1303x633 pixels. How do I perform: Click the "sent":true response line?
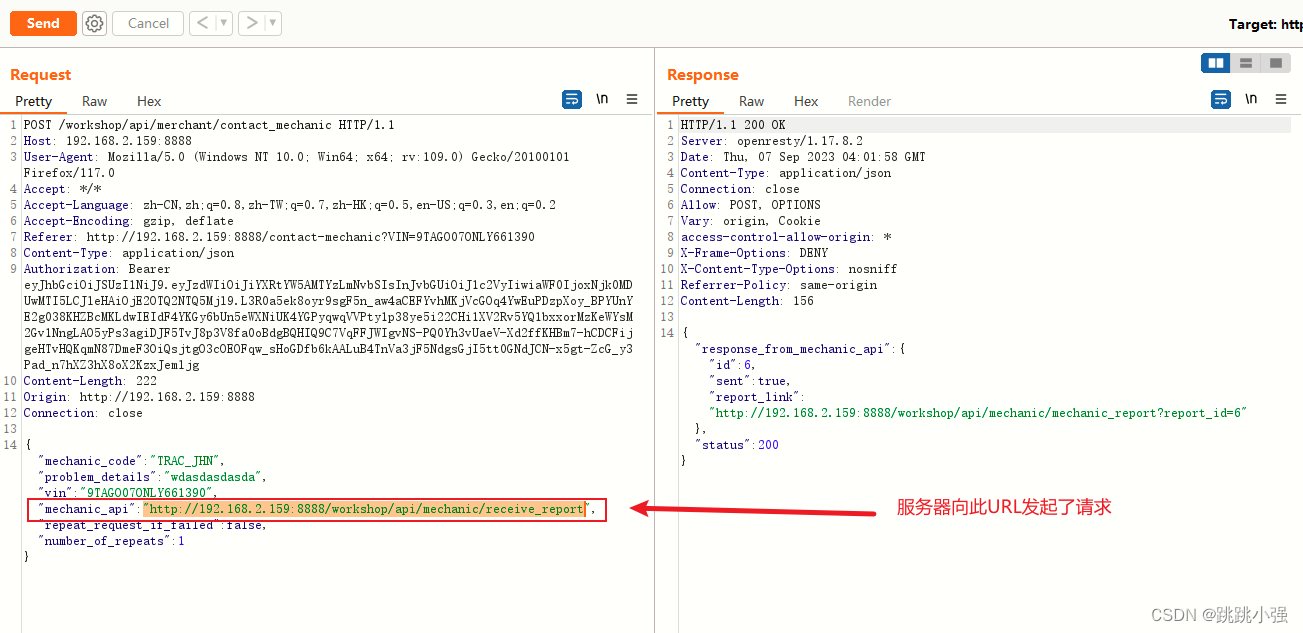coord(750,381)
